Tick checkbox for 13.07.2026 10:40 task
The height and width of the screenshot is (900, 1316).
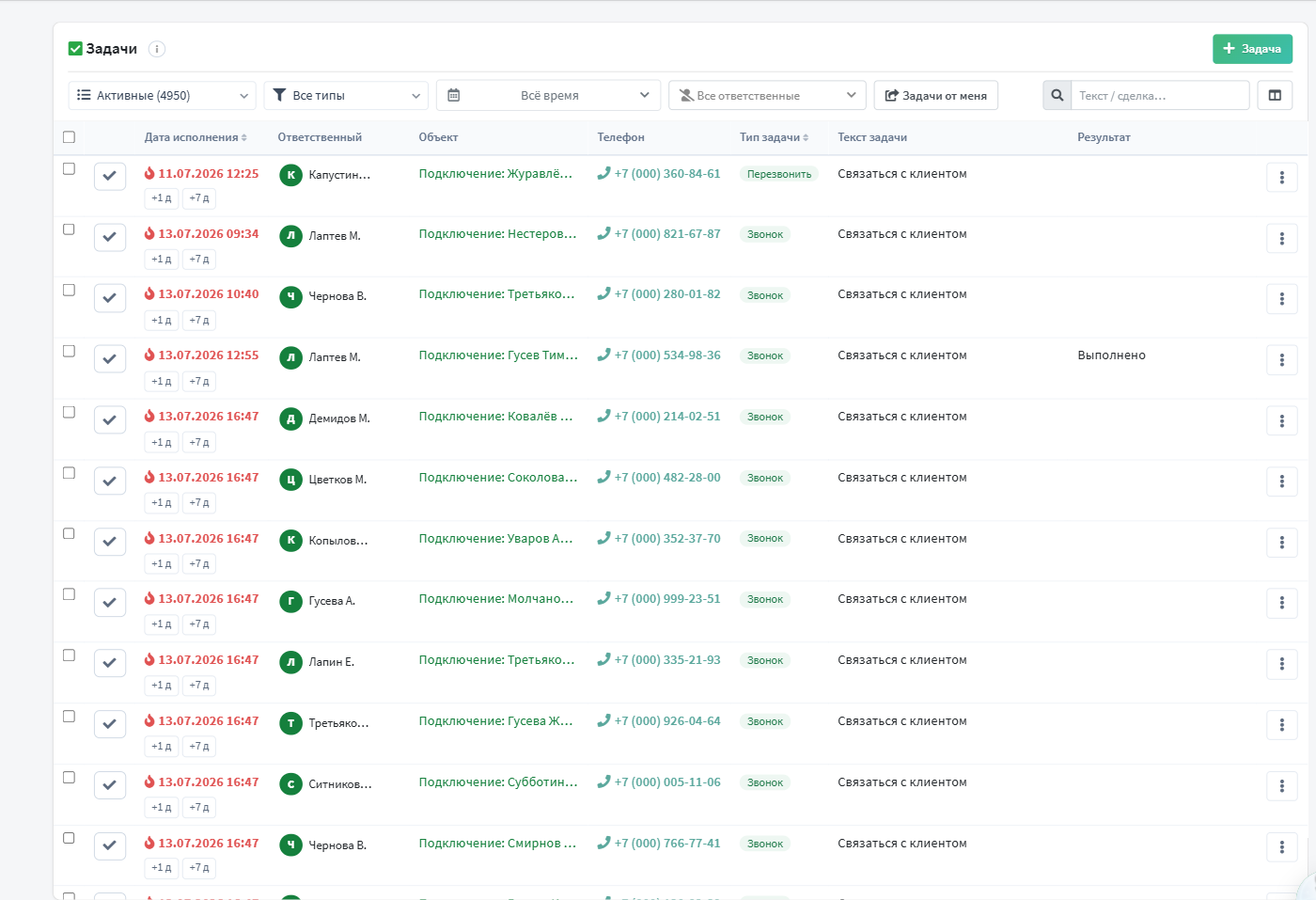tap(69, 290)
